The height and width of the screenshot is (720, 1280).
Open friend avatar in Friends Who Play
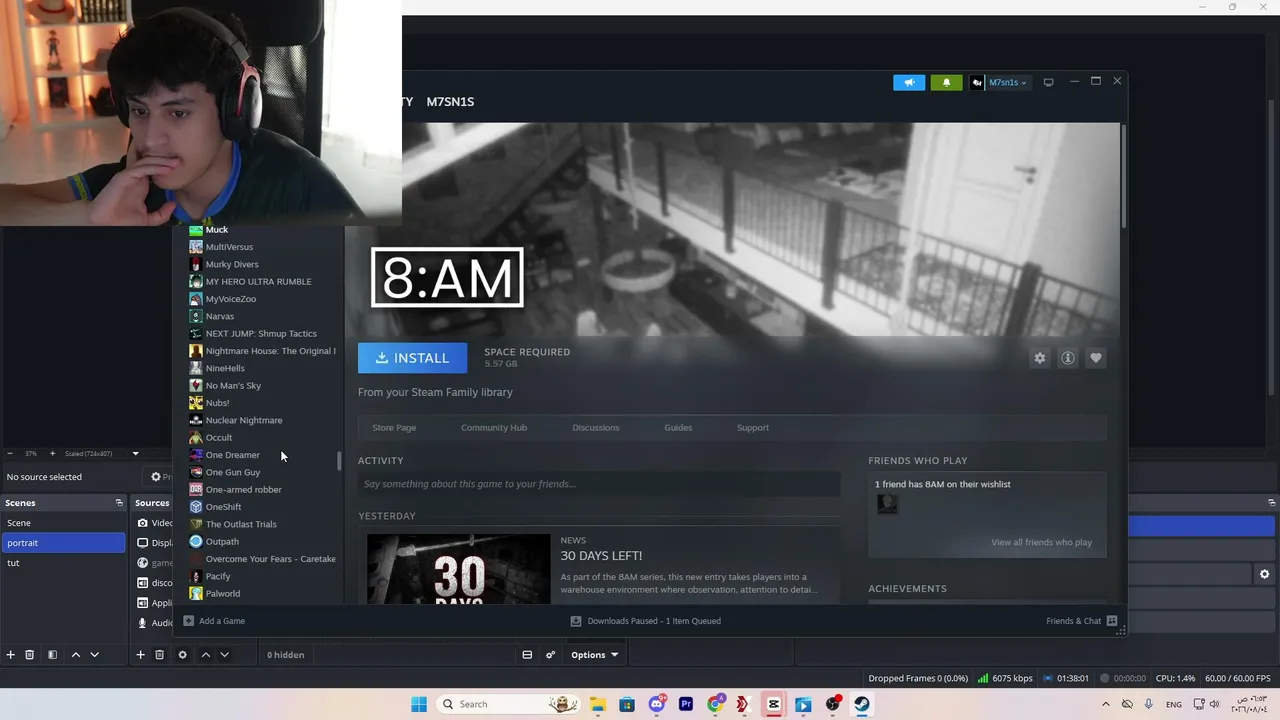coord(887,504)
